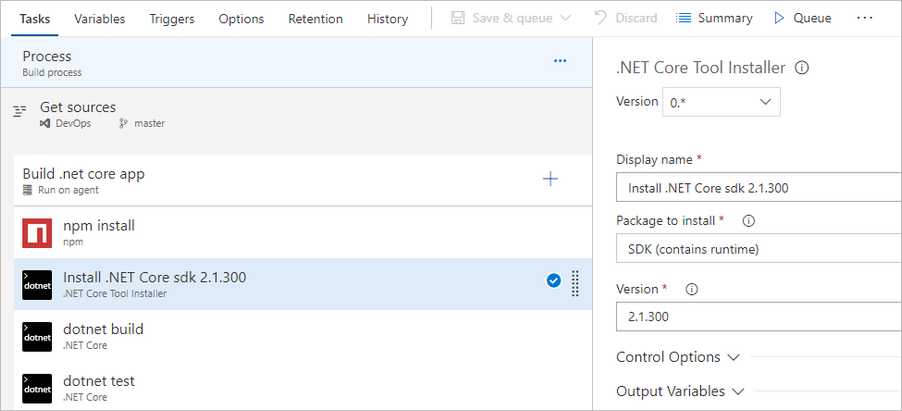Viewport: 902px width, 411px height.
Task: Select the dotnet test task
Action: click(303, 387)
